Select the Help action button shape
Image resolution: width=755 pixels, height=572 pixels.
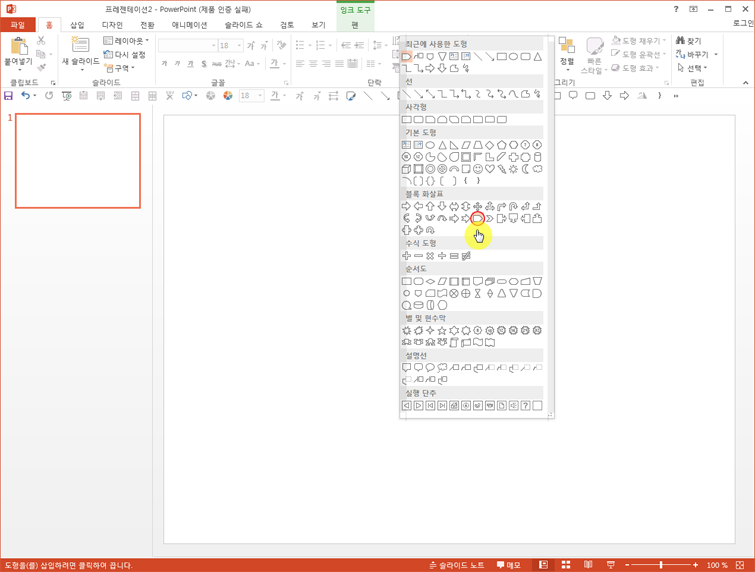[x=525, y=405]
